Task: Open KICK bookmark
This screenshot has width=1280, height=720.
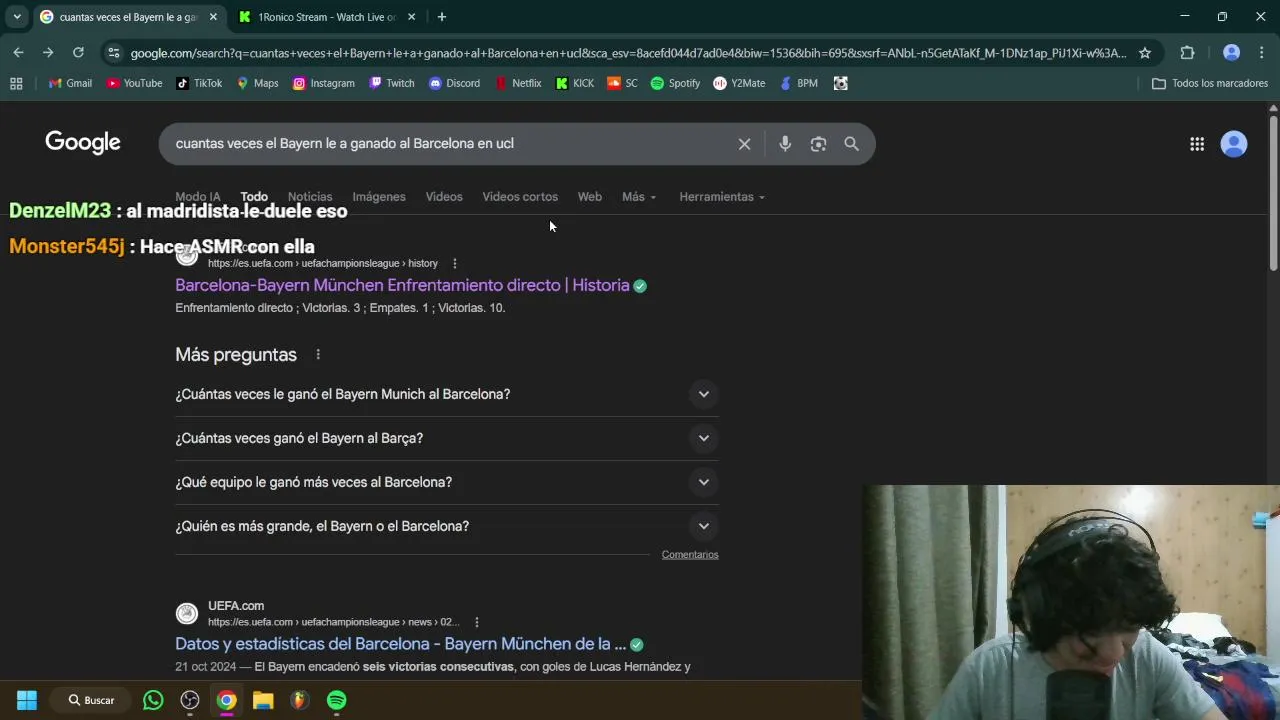Action: click(575, 83)
